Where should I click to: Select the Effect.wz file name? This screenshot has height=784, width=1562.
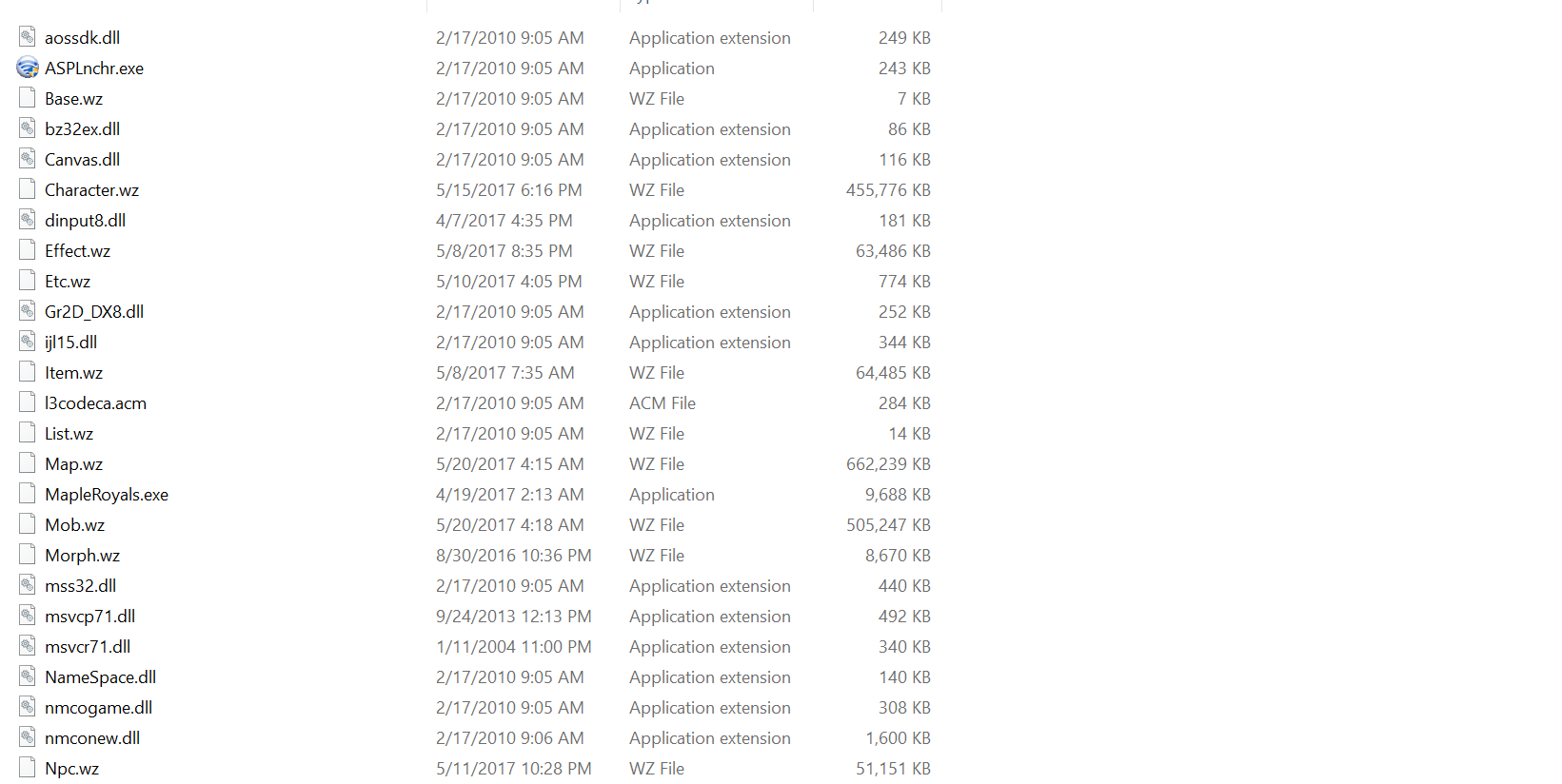tap(77, 251)
